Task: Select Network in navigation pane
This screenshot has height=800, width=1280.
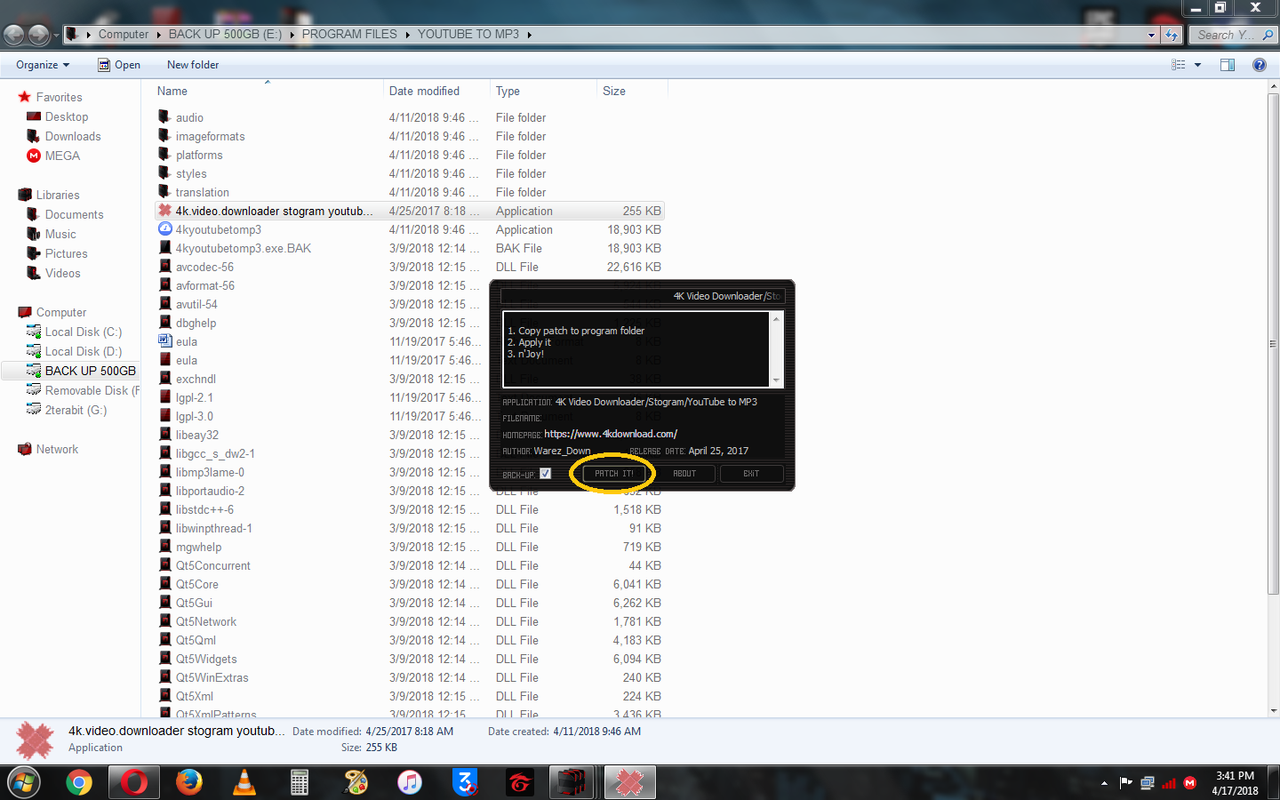Action: pyautogui.click(x=57, y=449)
